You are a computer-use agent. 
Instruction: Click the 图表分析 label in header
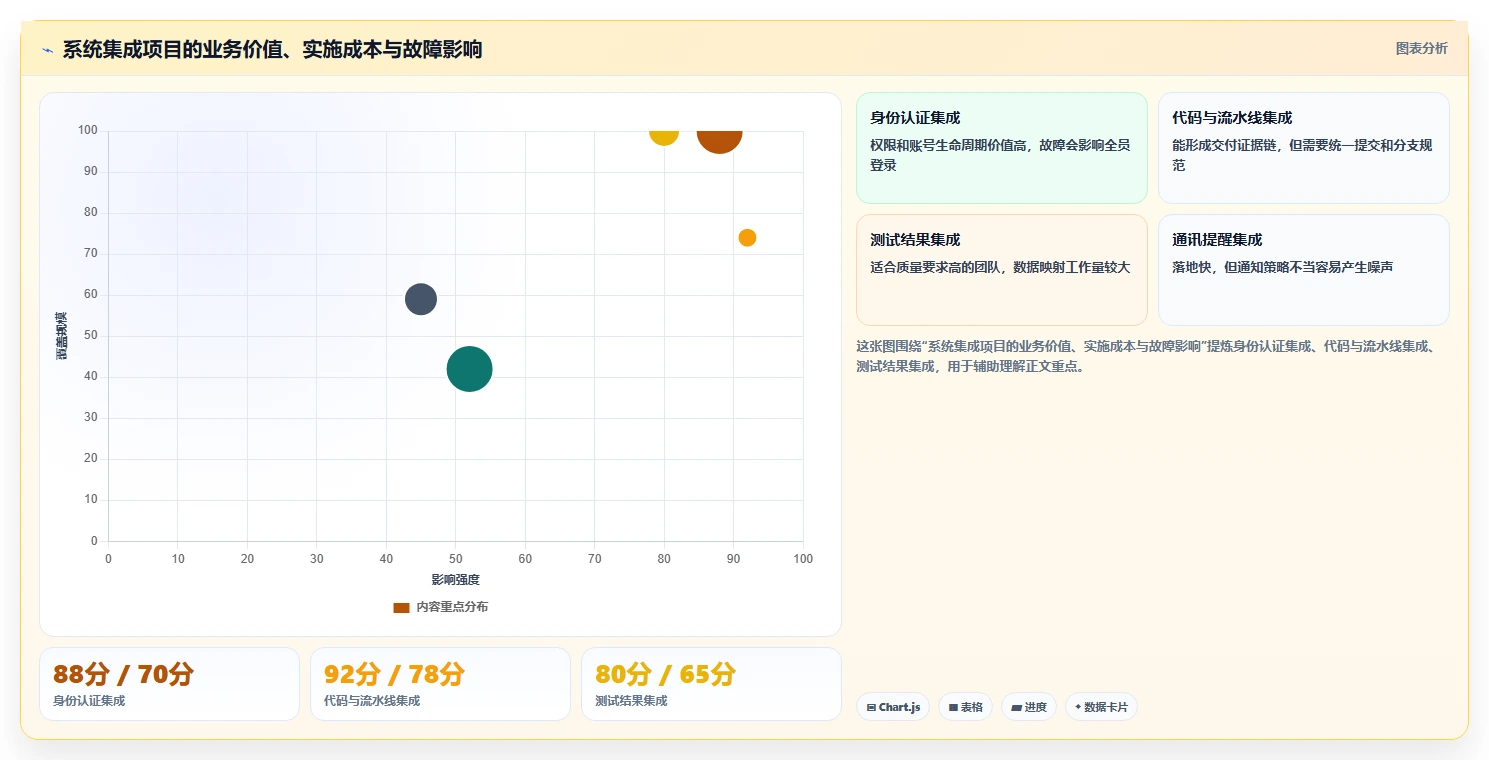tap(1421, 48)
